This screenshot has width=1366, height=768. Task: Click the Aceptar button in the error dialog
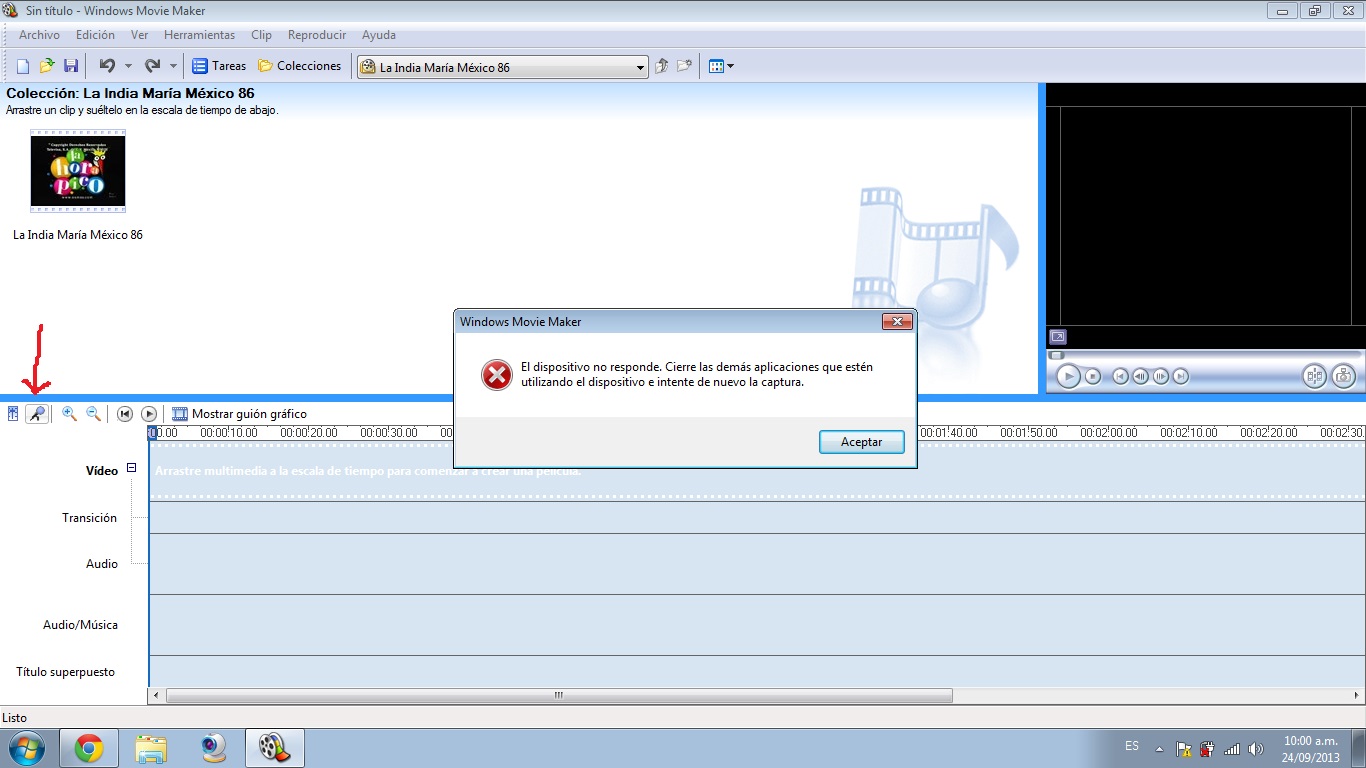[x=861, y=442]
